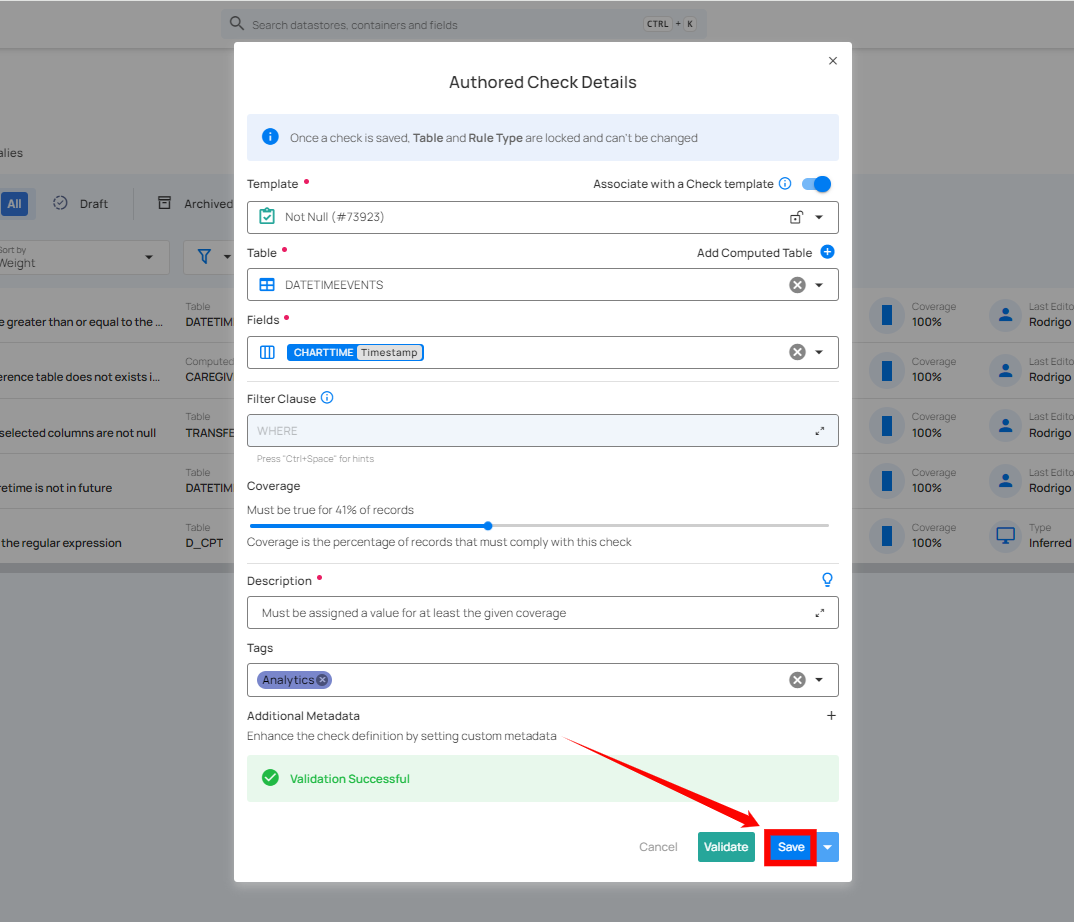
Task: Click the Validate button
Action: 726,847
